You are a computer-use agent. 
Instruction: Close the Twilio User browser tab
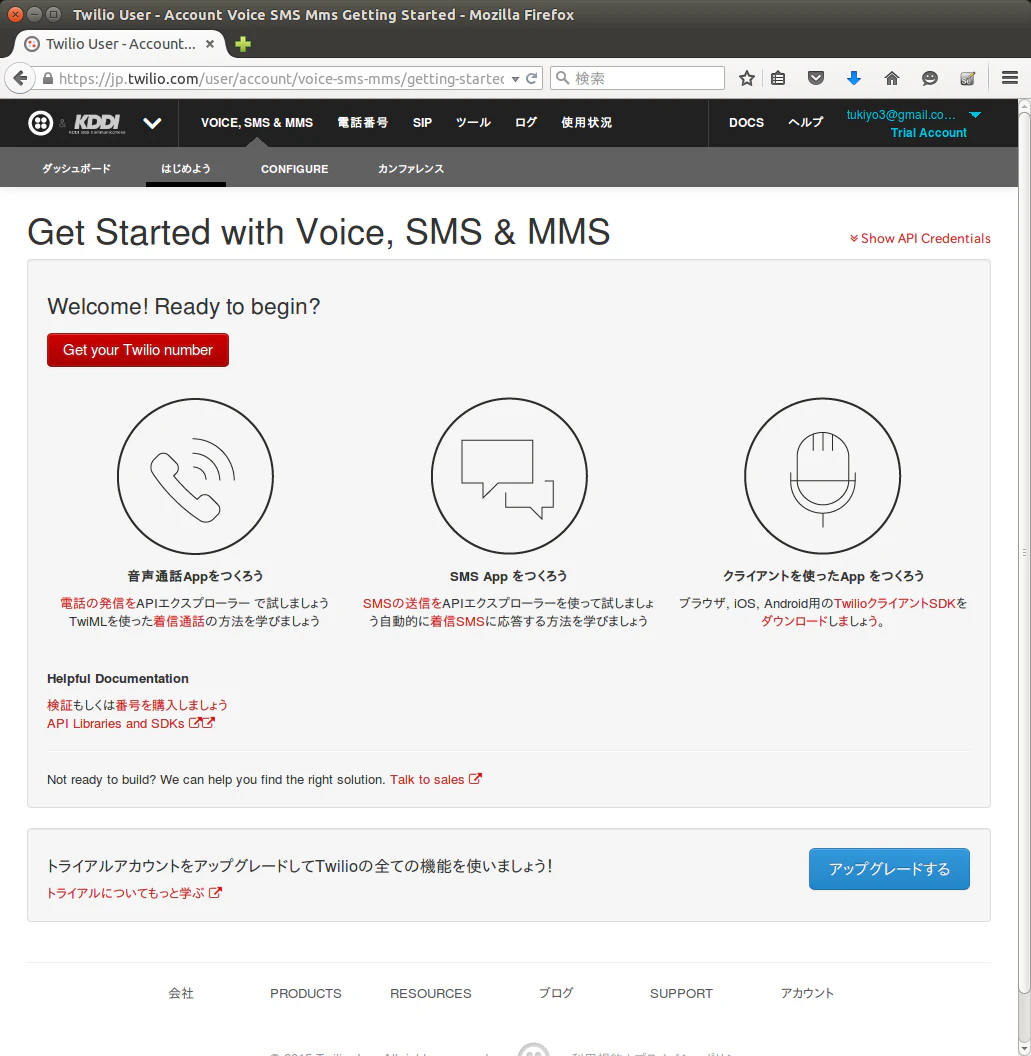(x=210, y=44)
